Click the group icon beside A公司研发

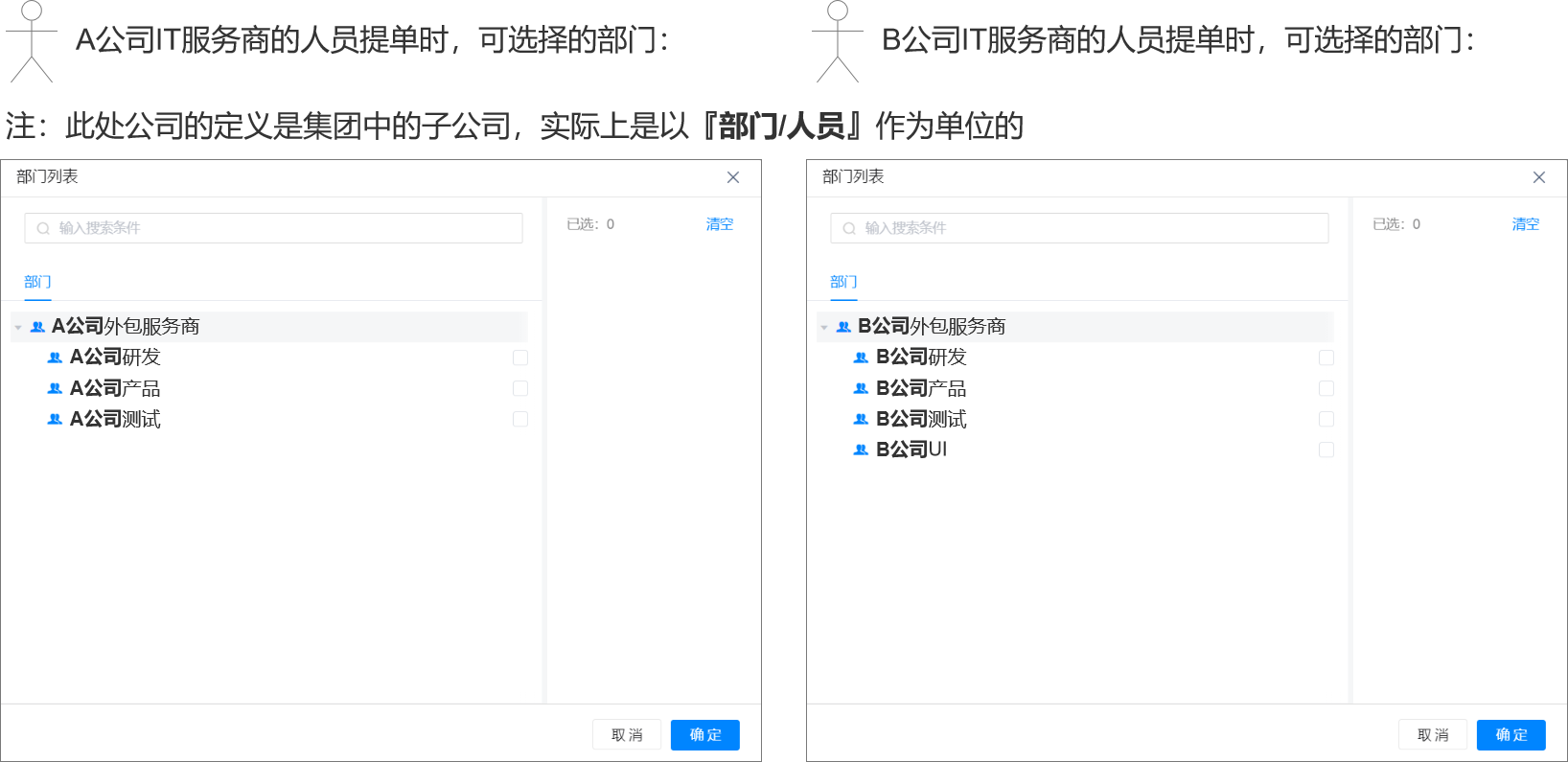click(x=55, y=358)
